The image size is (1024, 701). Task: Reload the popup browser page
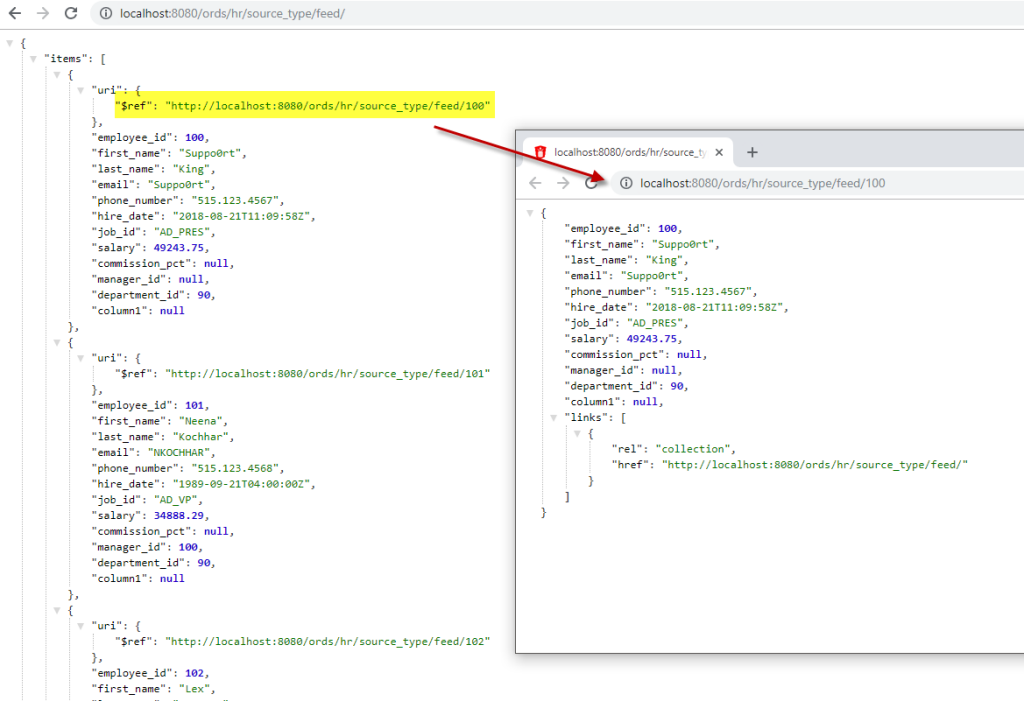(591, 183)
